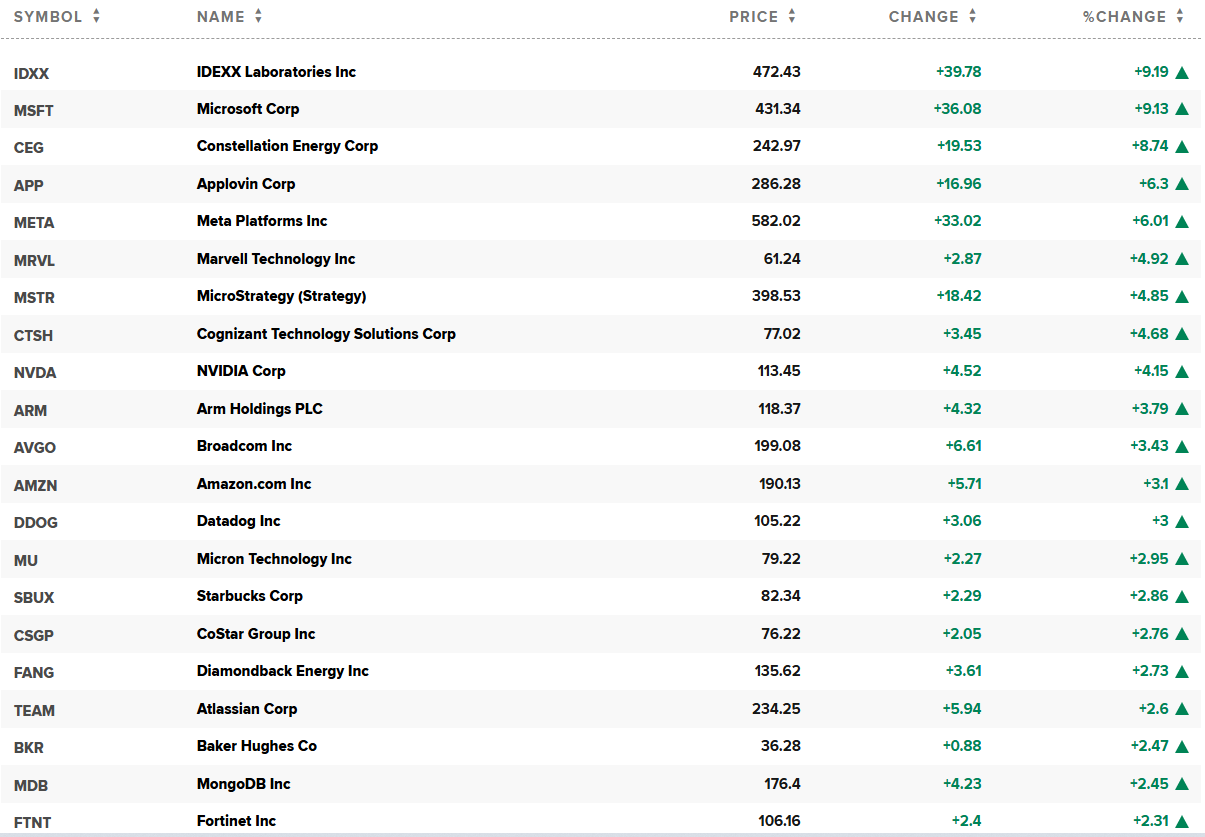This screenshot has width=1205, height=837.
Task: Open Arm Holdings PLC name
Action: (260, 409)
